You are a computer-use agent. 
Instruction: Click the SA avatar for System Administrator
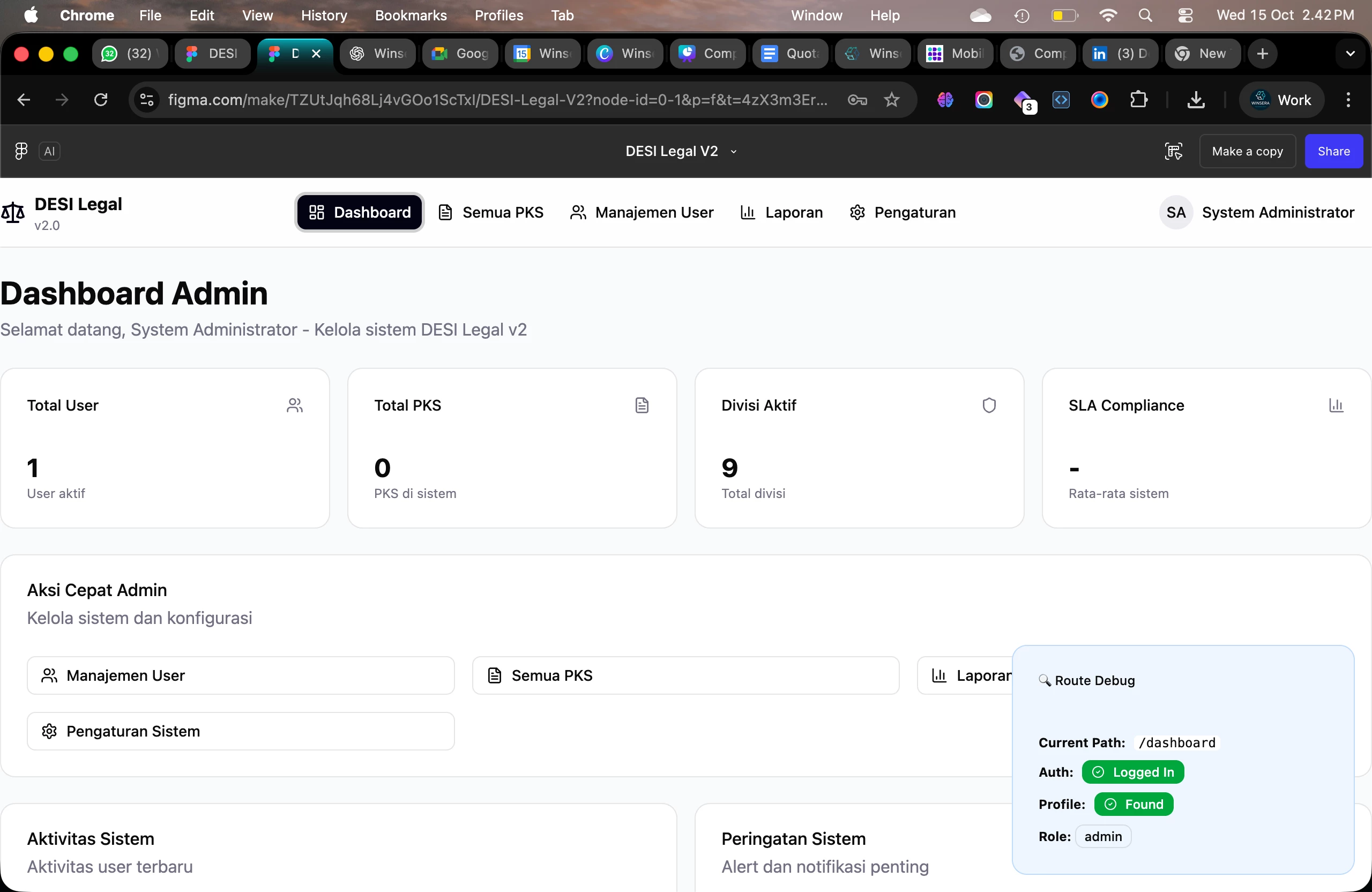point(1175,212)
